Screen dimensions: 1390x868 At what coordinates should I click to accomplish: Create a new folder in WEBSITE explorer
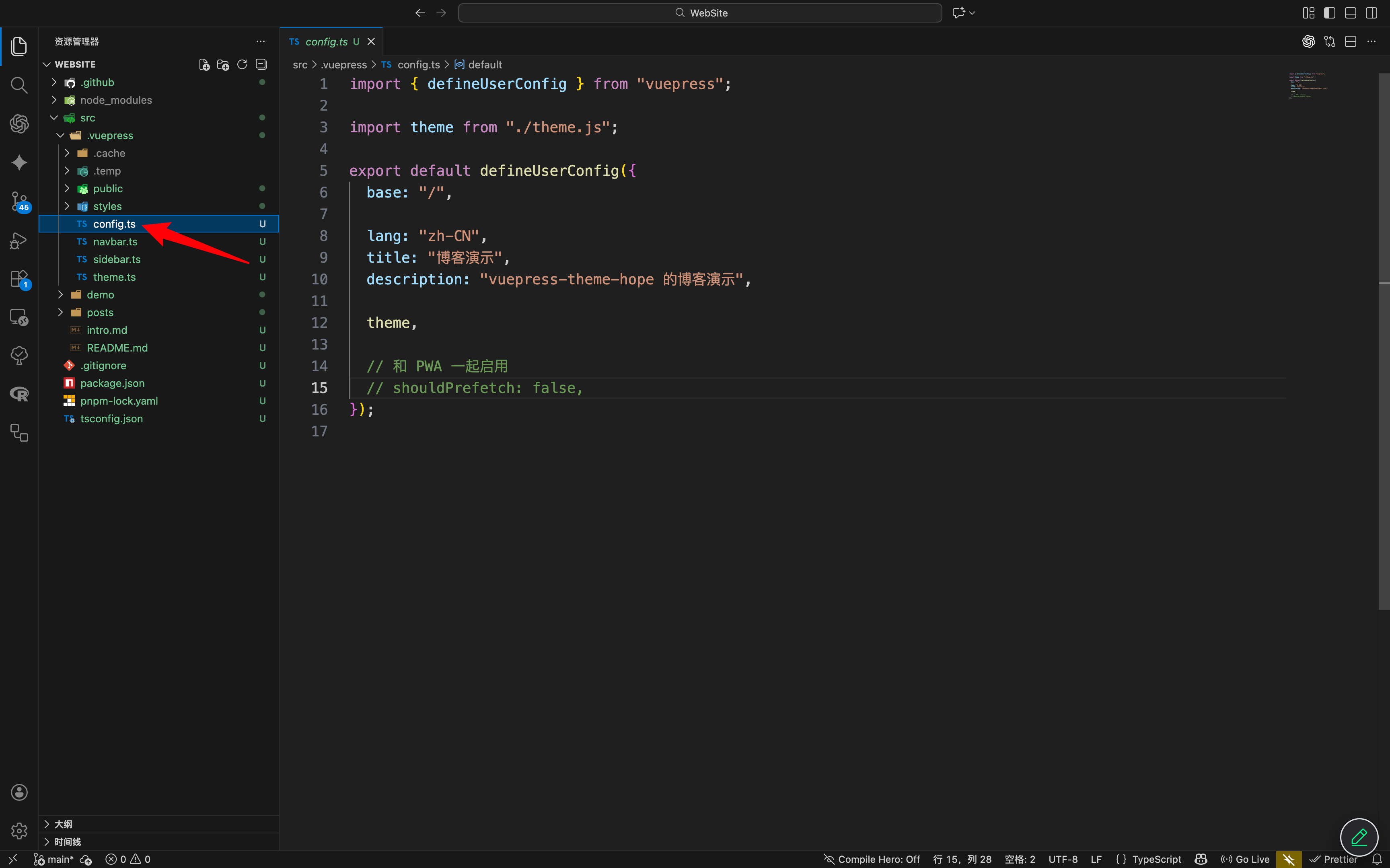click(223, 64)
